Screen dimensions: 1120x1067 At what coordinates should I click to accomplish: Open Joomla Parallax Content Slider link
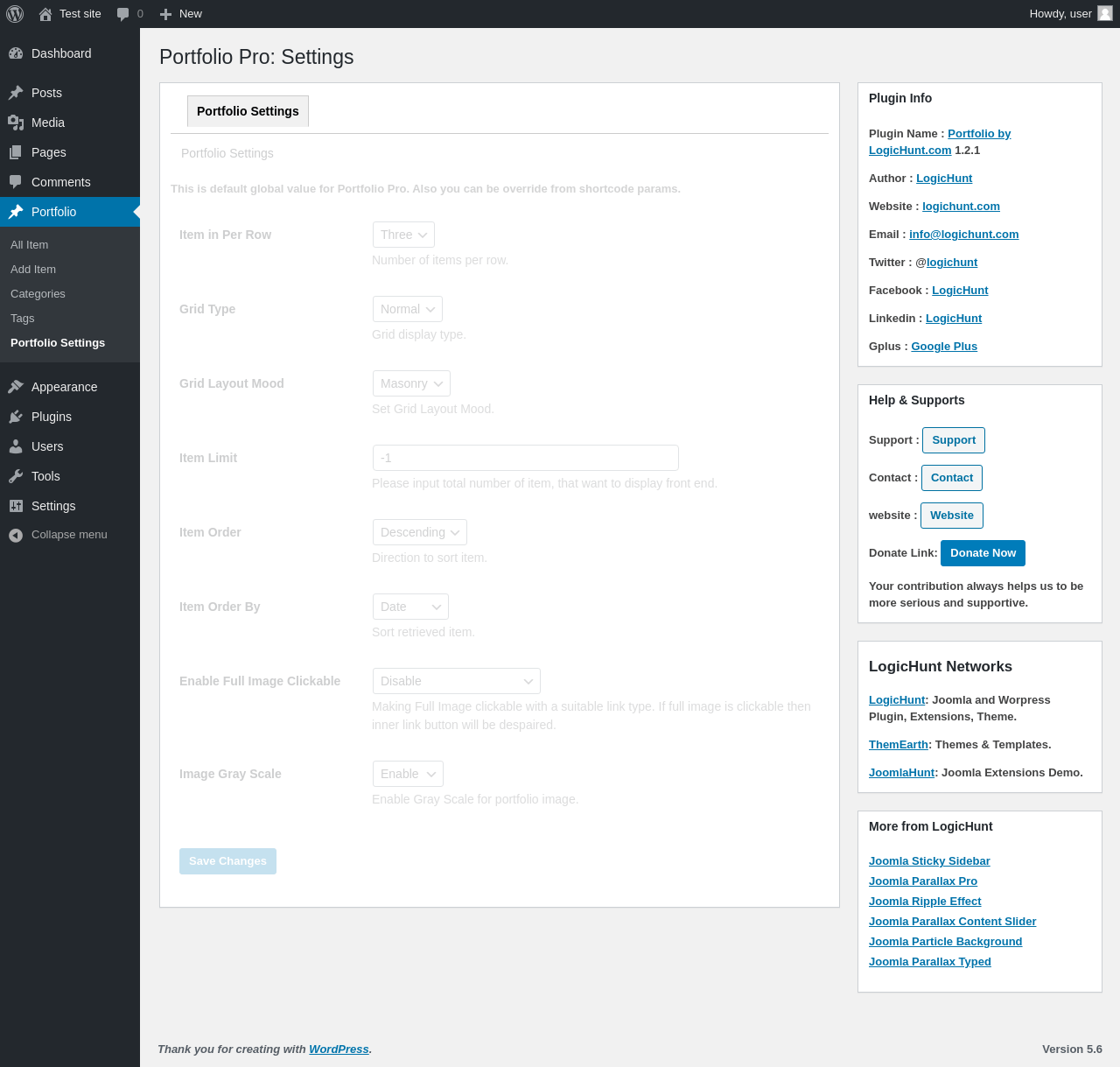[952, 922]
